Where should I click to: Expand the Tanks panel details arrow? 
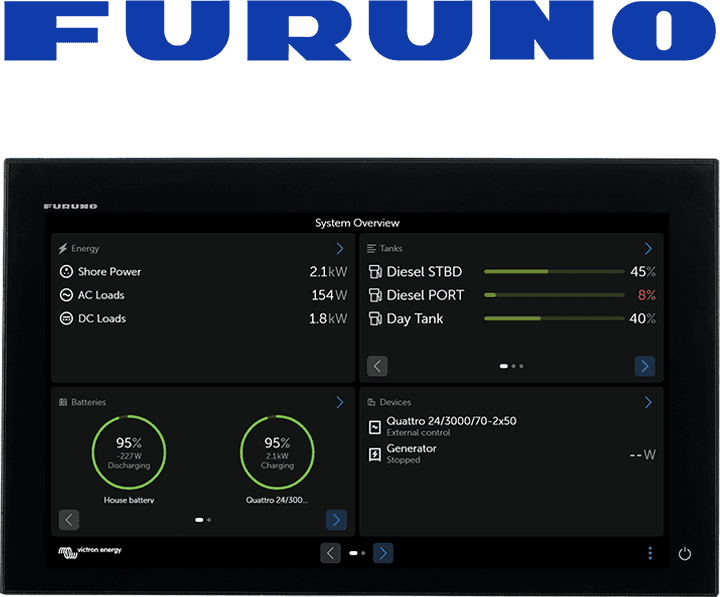point(648,248)
